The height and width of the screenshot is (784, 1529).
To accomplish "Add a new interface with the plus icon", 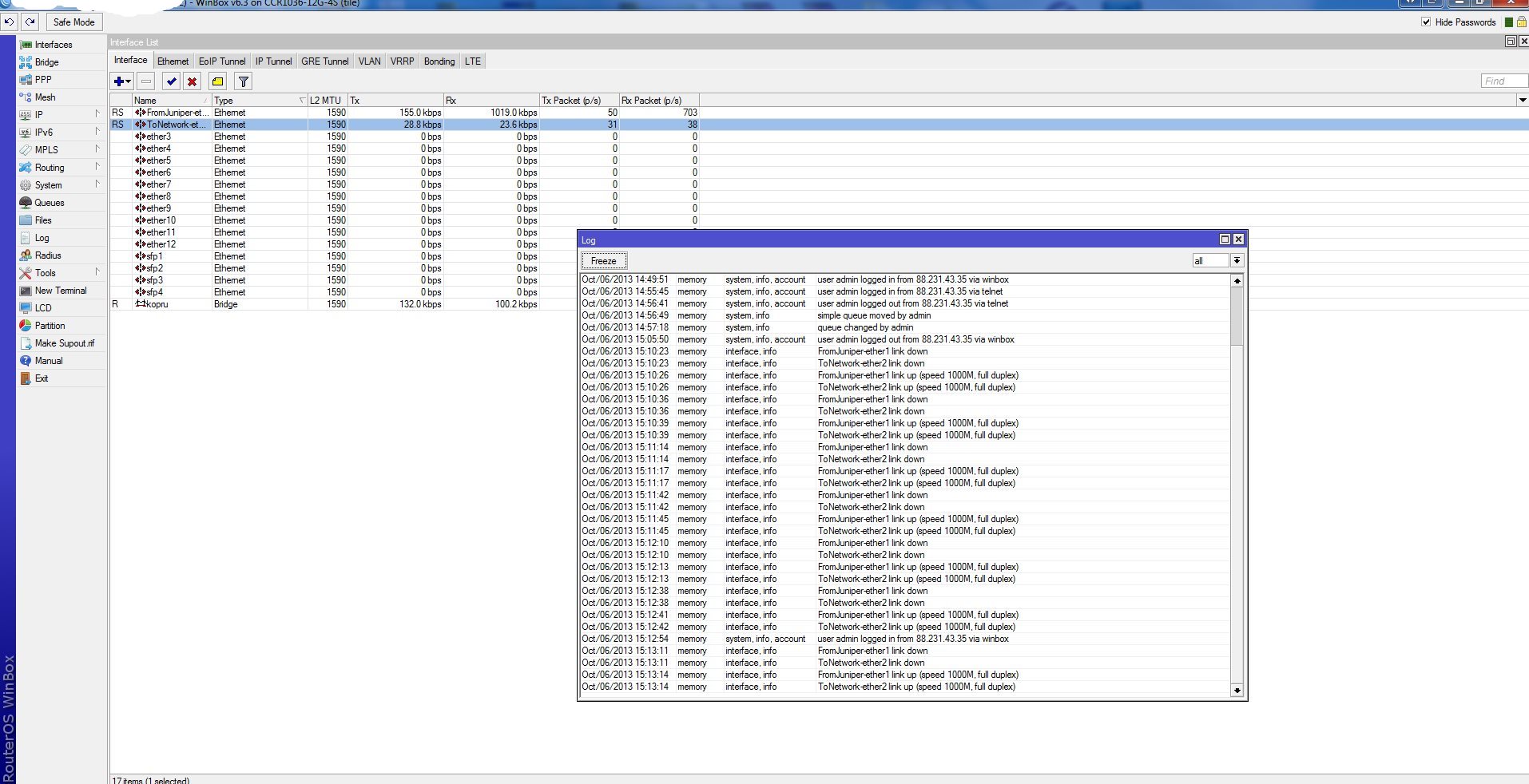I will [117, 81].
